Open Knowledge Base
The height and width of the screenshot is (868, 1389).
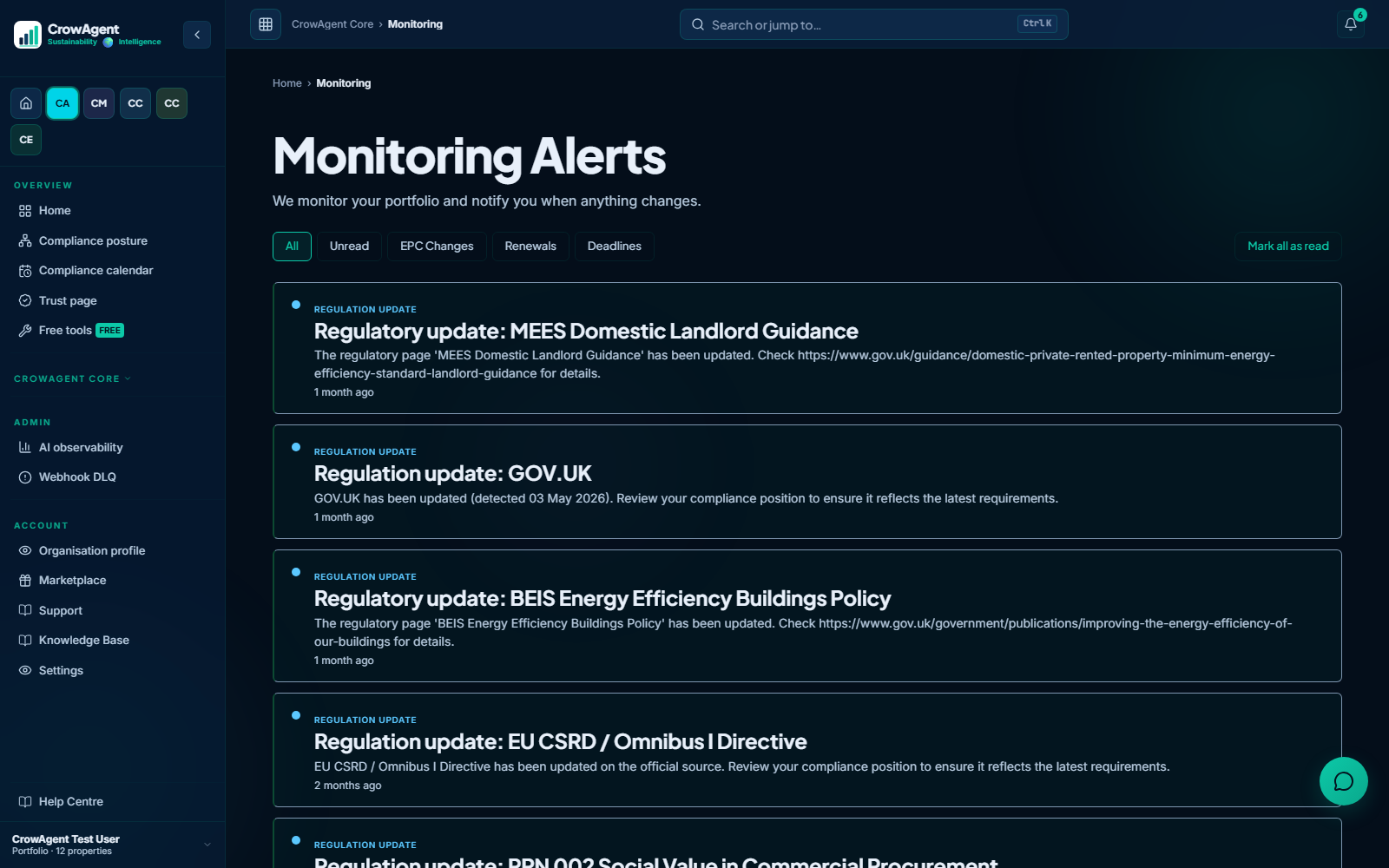[x=113, y=641]
